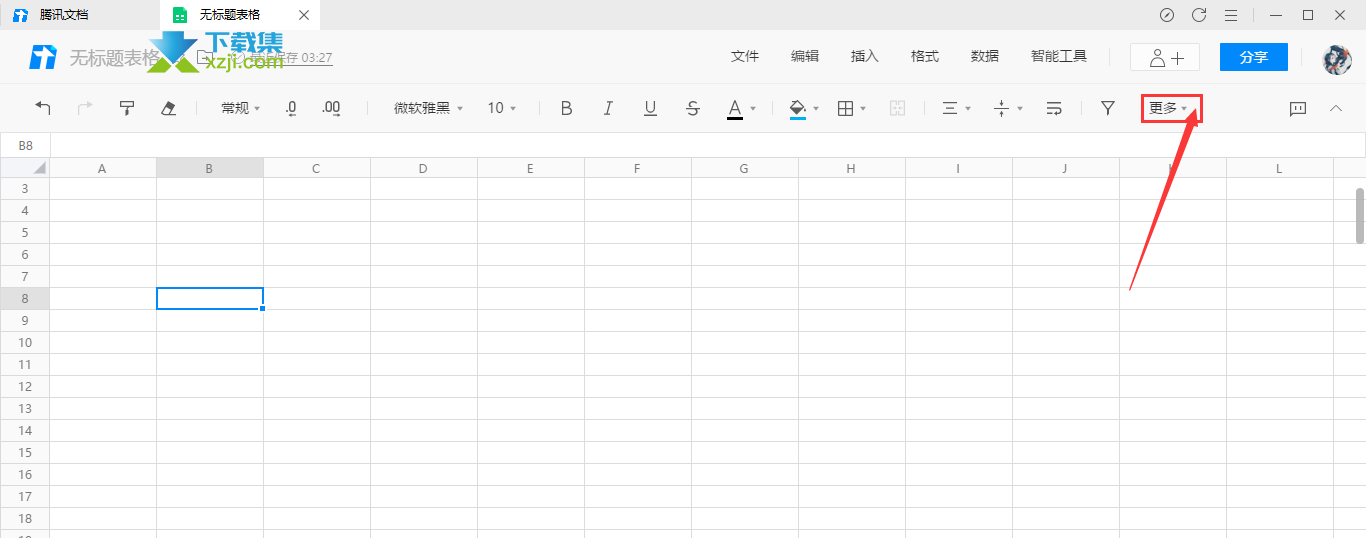
Task: Close the 无标题表格 tab
Action: tap(304, 15)
